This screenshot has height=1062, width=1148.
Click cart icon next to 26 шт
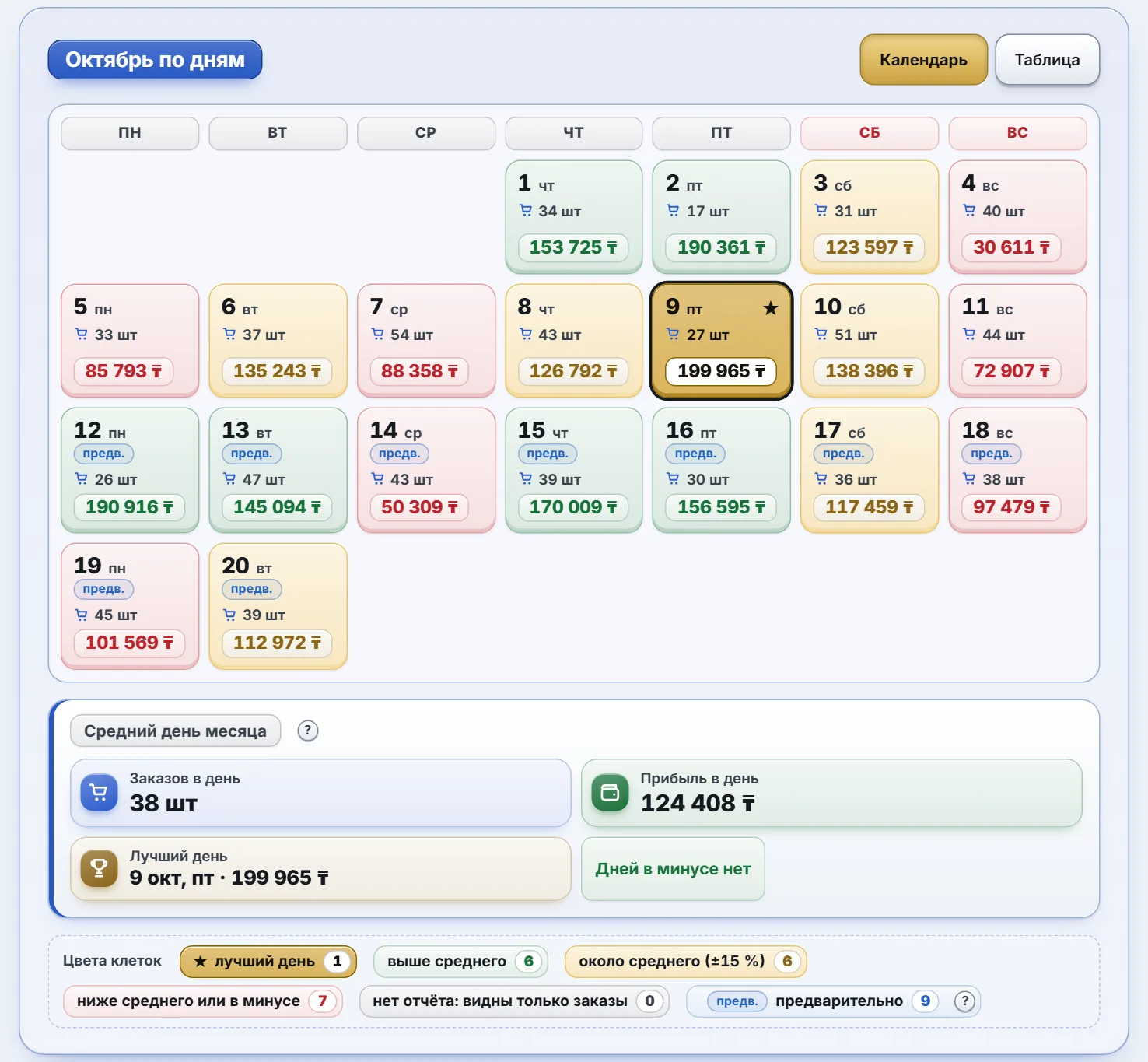[81, 478]
